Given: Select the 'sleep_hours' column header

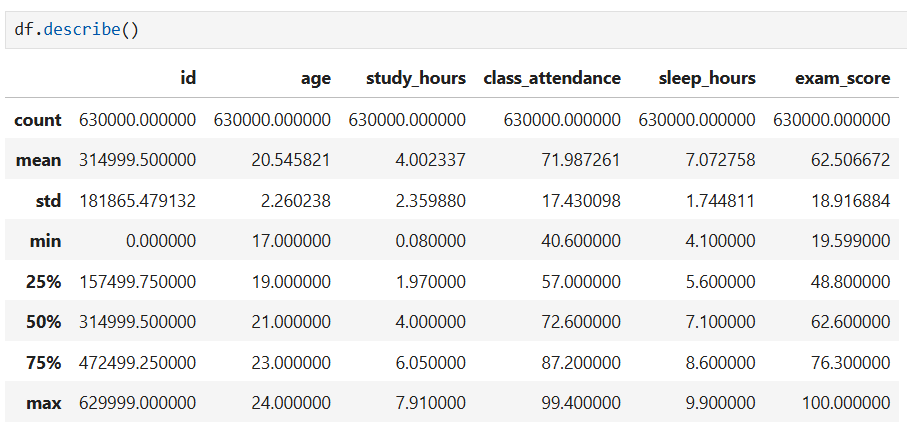Looking at the screenshot, I should click(707, 78).
